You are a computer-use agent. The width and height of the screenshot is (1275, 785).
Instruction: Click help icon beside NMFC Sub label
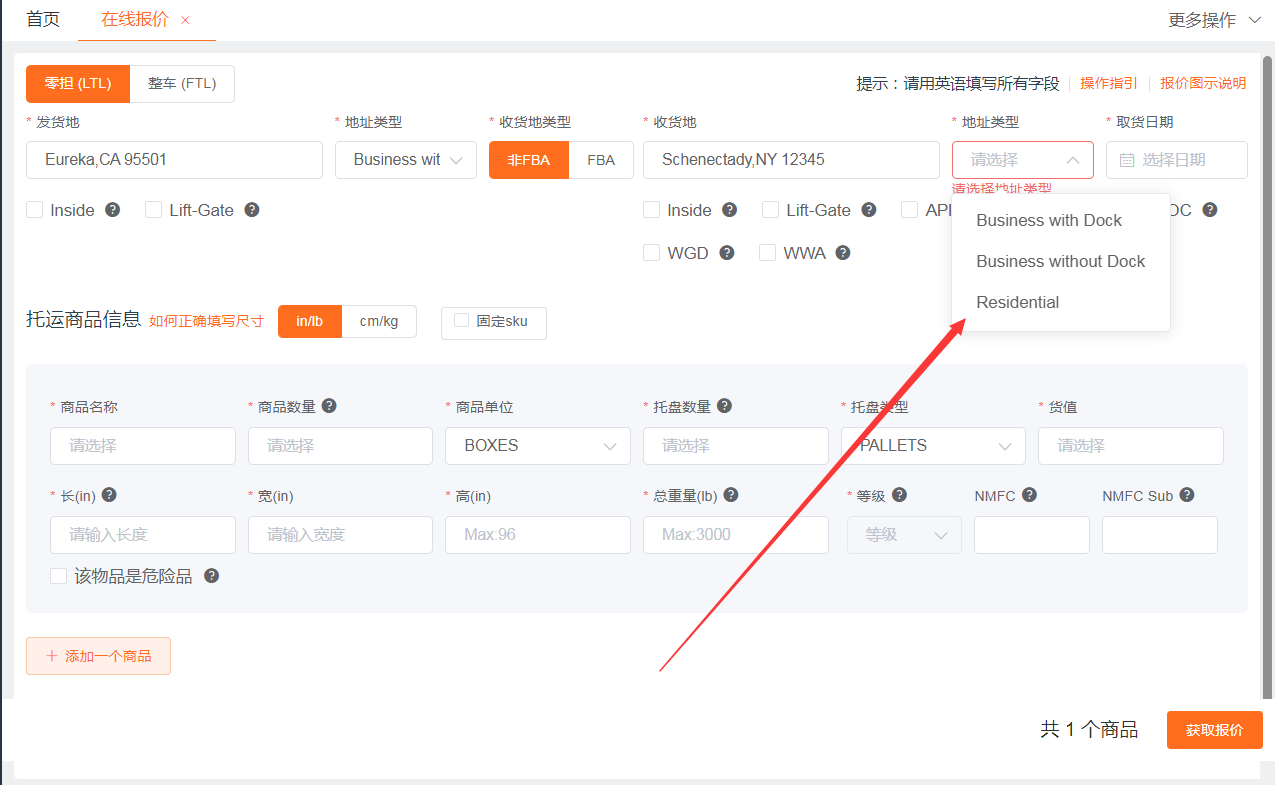click(1187, 495)
